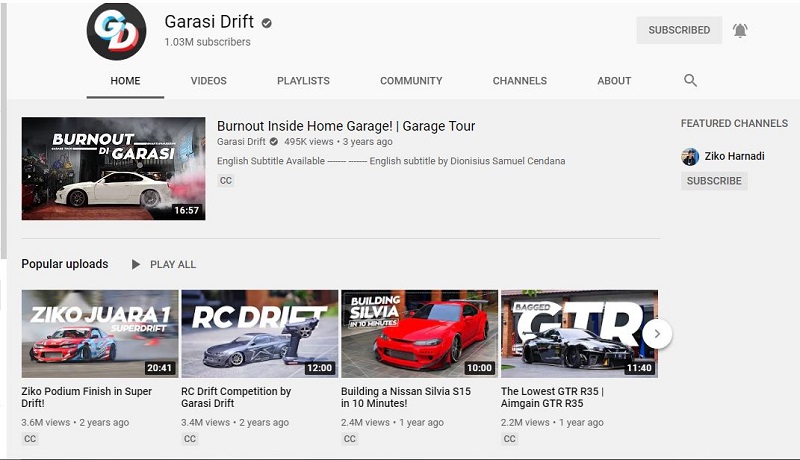
Task: Click the CC badge under the RC Drift Competition video
Action: tap(190, 439)
